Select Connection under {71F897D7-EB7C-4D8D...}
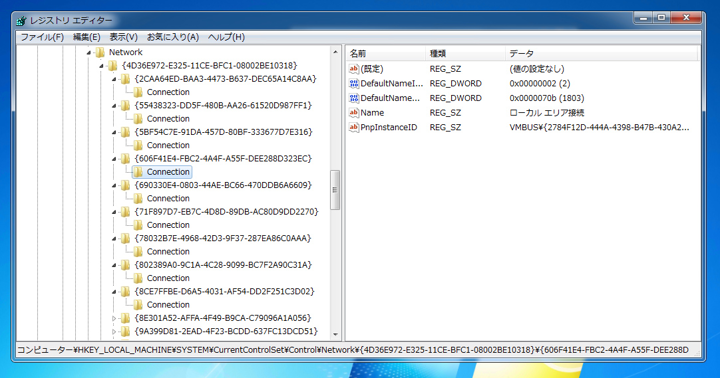Viewport: 720px width, 378px height. click(x=168, y=225)
